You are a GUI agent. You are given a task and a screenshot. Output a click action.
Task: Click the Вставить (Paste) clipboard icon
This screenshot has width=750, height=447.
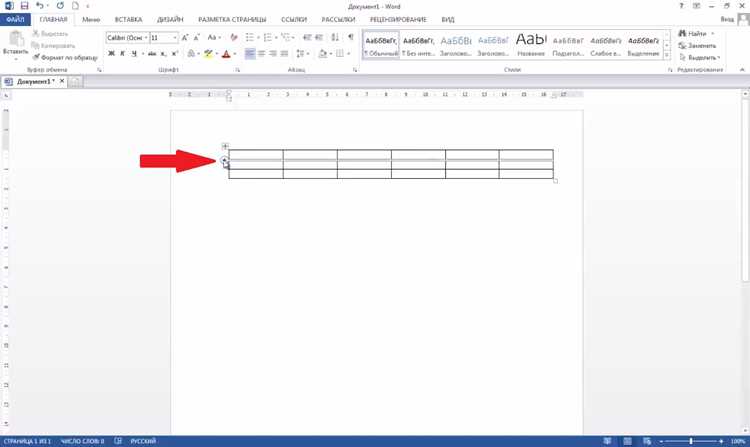pos(16,39)
